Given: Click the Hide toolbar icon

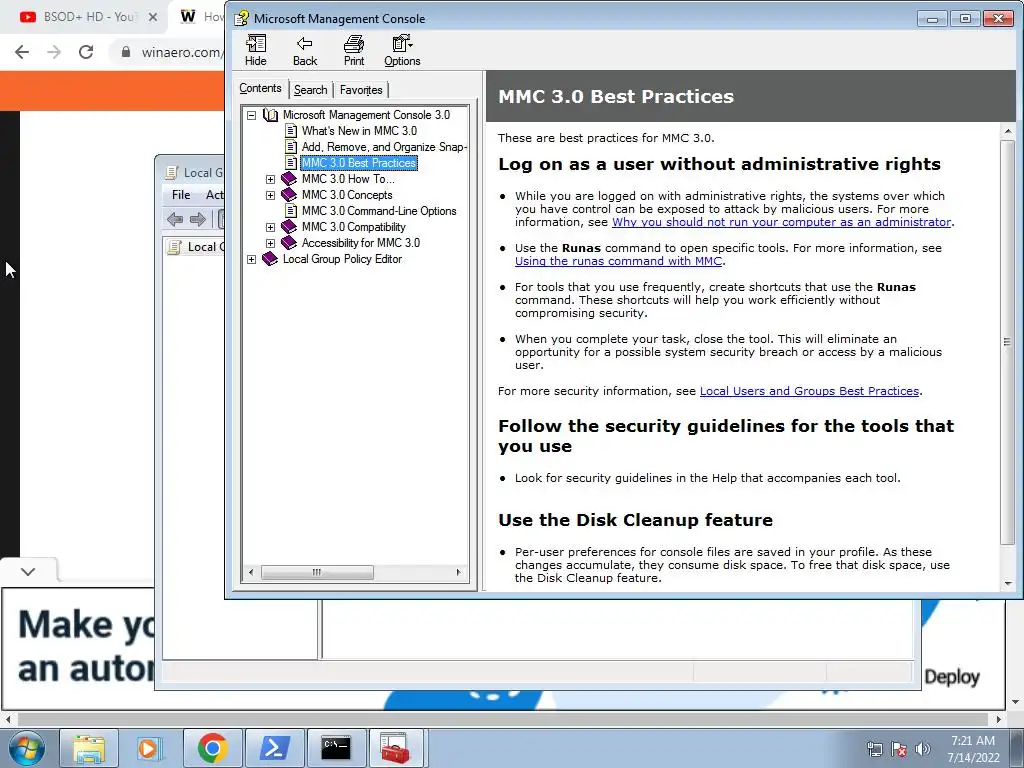Looking at the screenshot, I should click(x=255, y=51).
